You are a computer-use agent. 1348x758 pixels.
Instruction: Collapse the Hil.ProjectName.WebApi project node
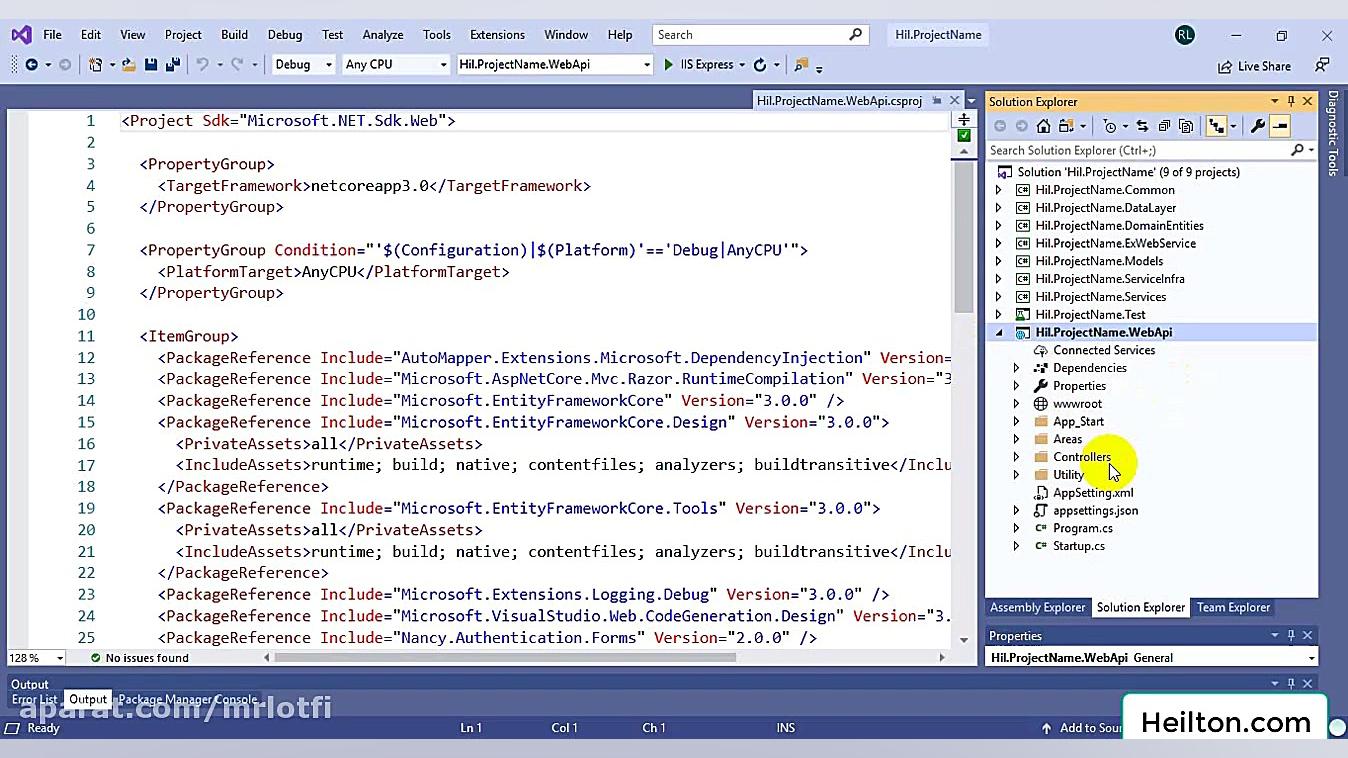[x=998, y=332]
